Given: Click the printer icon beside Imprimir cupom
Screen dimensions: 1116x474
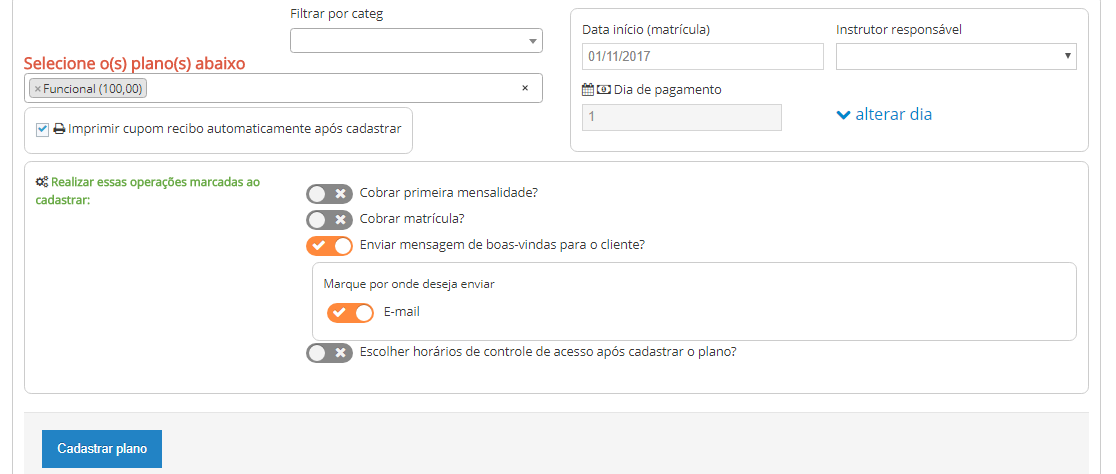Looking at the screenshot, I should [59, 129].
